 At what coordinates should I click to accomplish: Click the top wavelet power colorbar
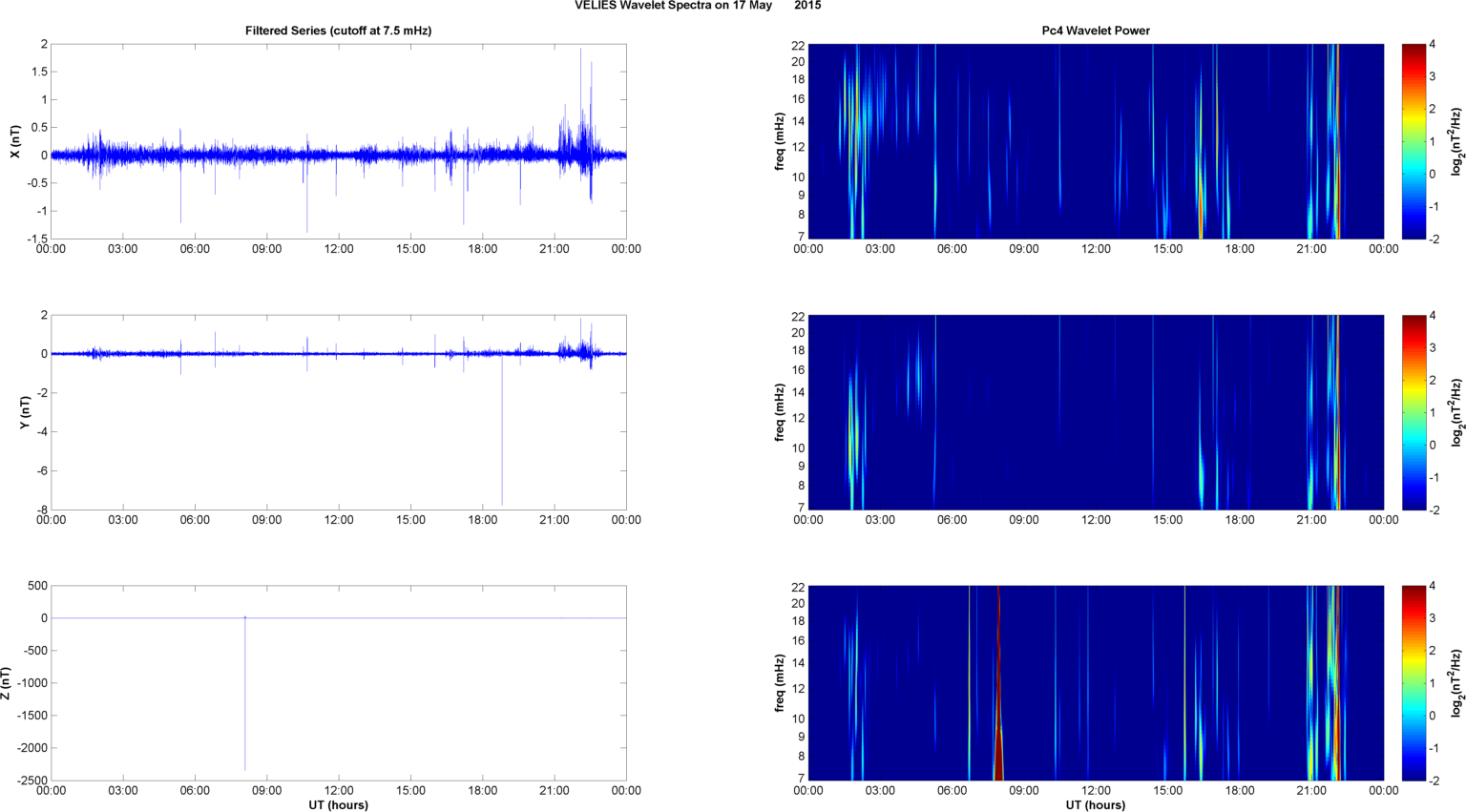click(x=1414, y=141)
